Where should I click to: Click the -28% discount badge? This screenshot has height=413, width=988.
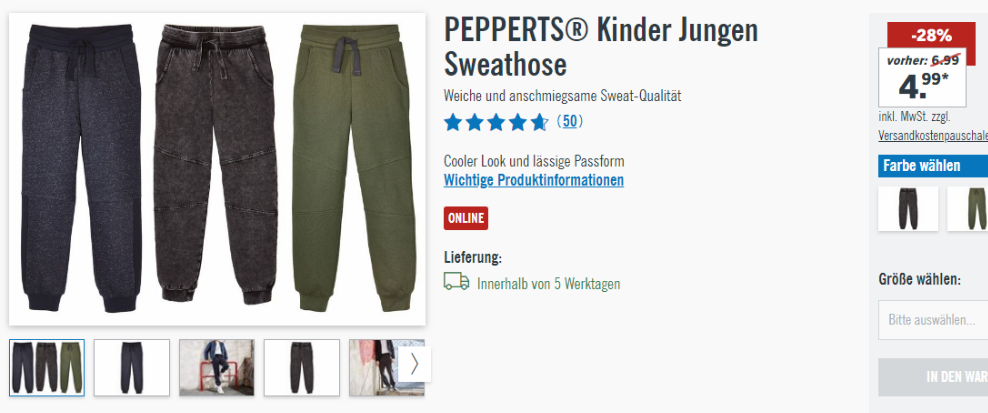(x=931, y=36)
